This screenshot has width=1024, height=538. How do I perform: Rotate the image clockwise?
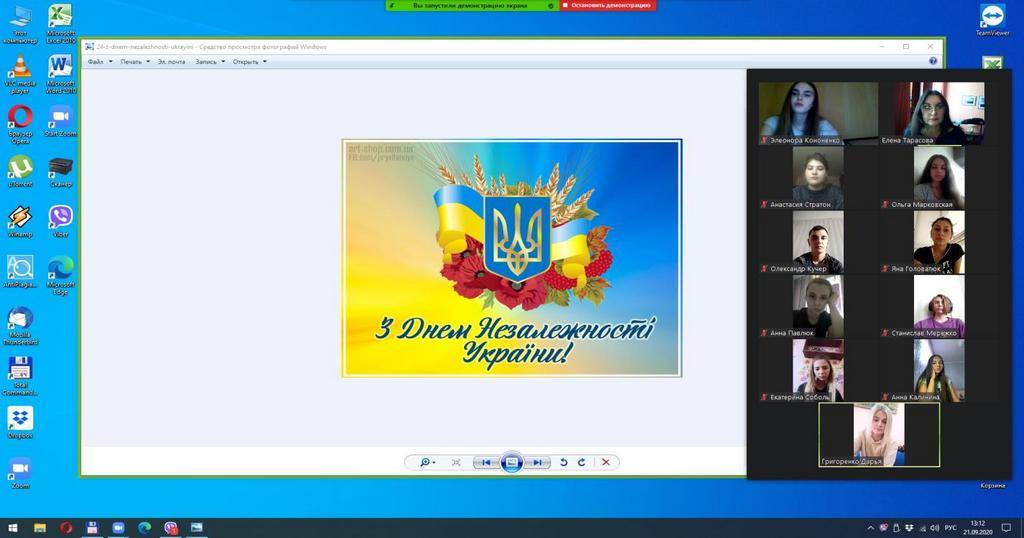[x=581, y=462]
